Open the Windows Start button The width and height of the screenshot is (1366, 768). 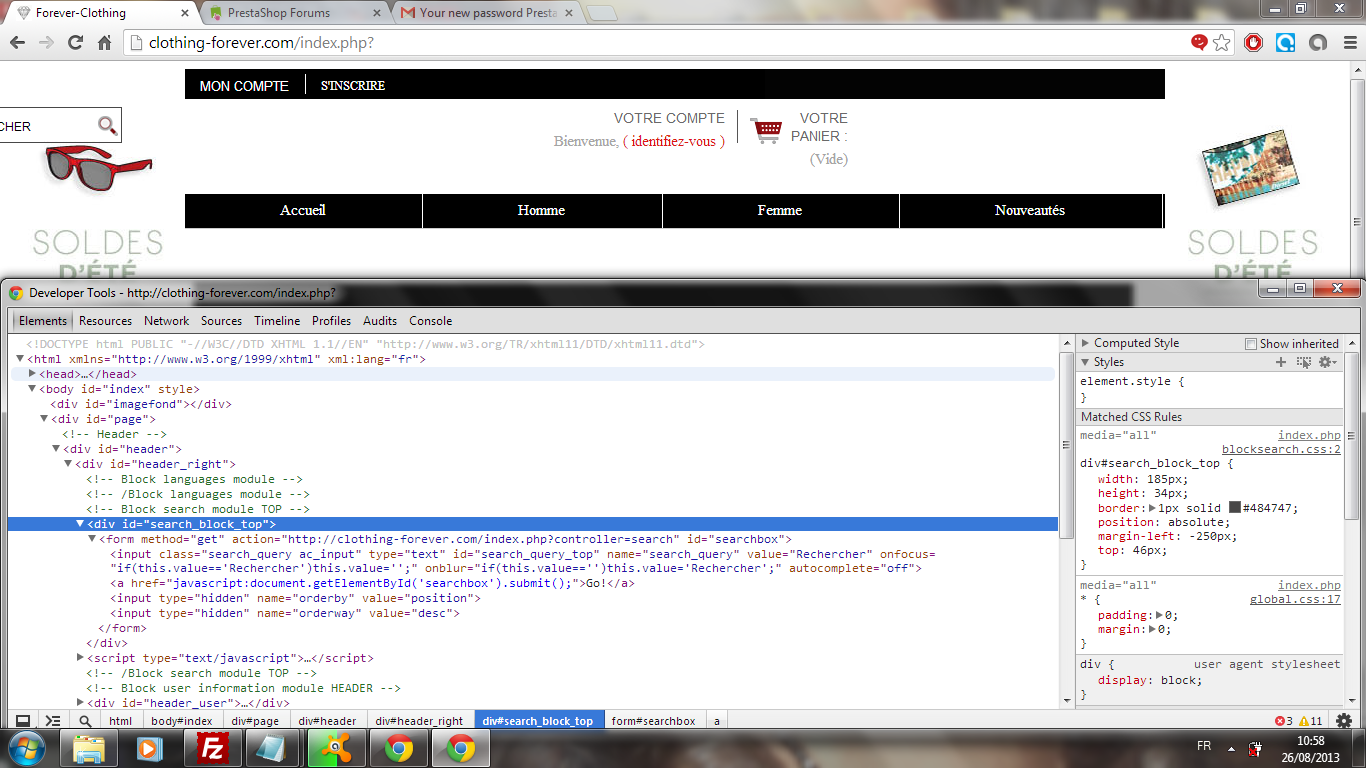tap(26, 747)
